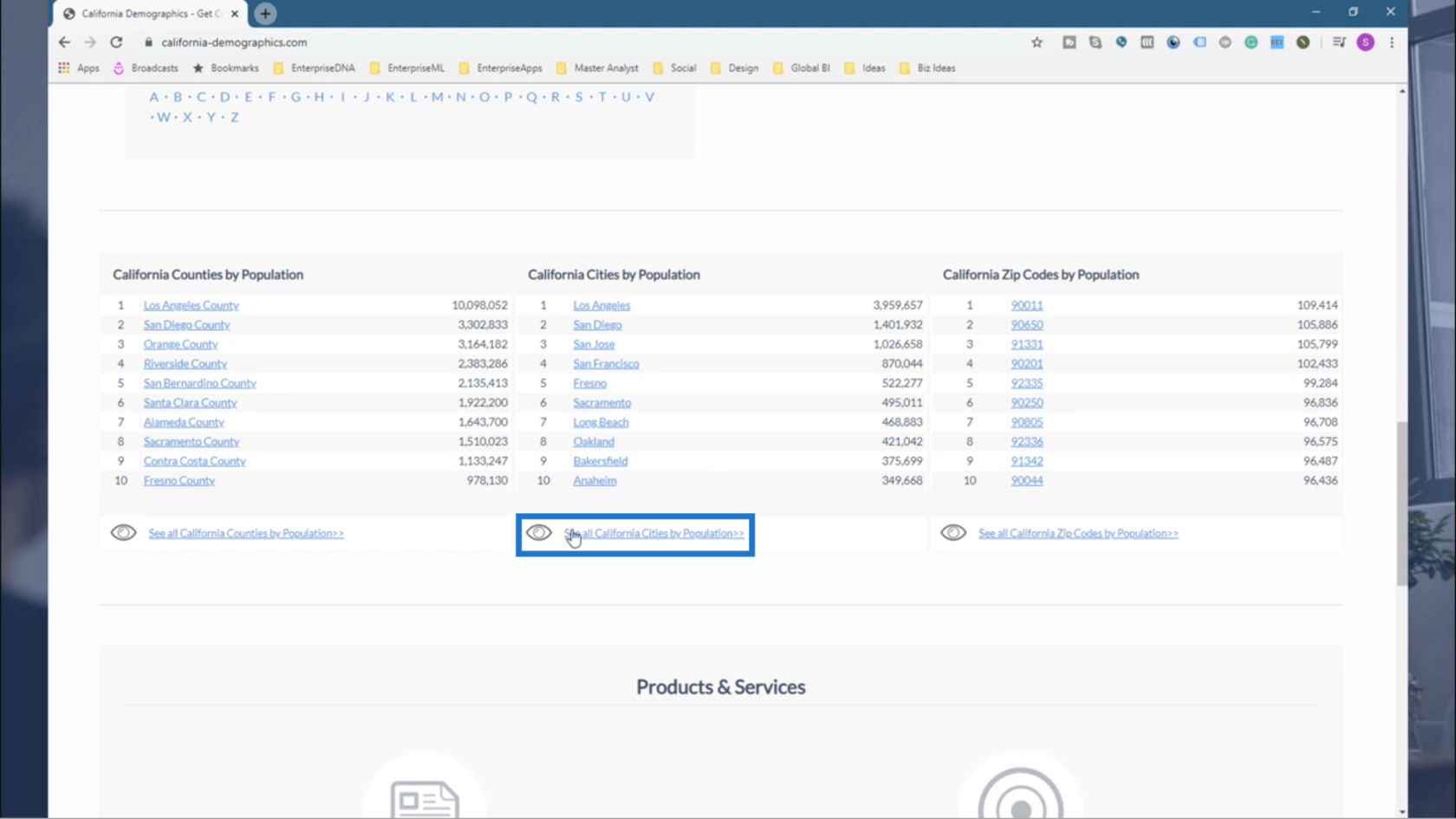Open the Orange County link
This screenshot has height=819, width=1456.
point(180,344)
